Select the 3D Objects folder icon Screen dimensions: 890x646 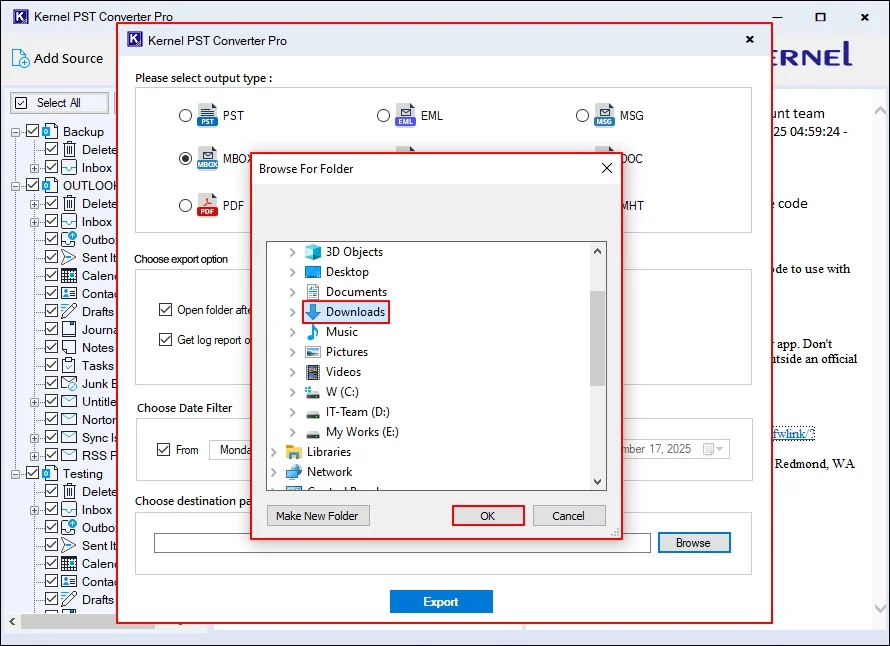pos(314,252)
